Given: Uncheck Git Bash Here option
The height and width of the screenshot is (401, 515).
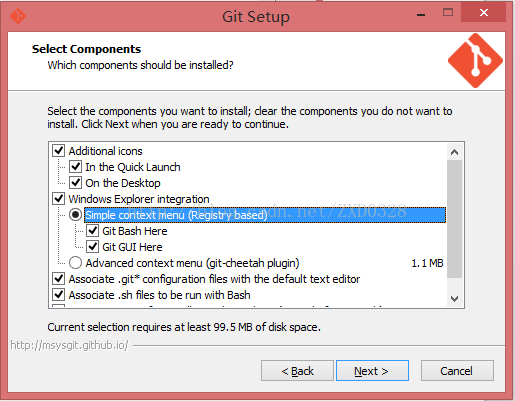Looking at the screenshot, I should (x=92, y=231).
